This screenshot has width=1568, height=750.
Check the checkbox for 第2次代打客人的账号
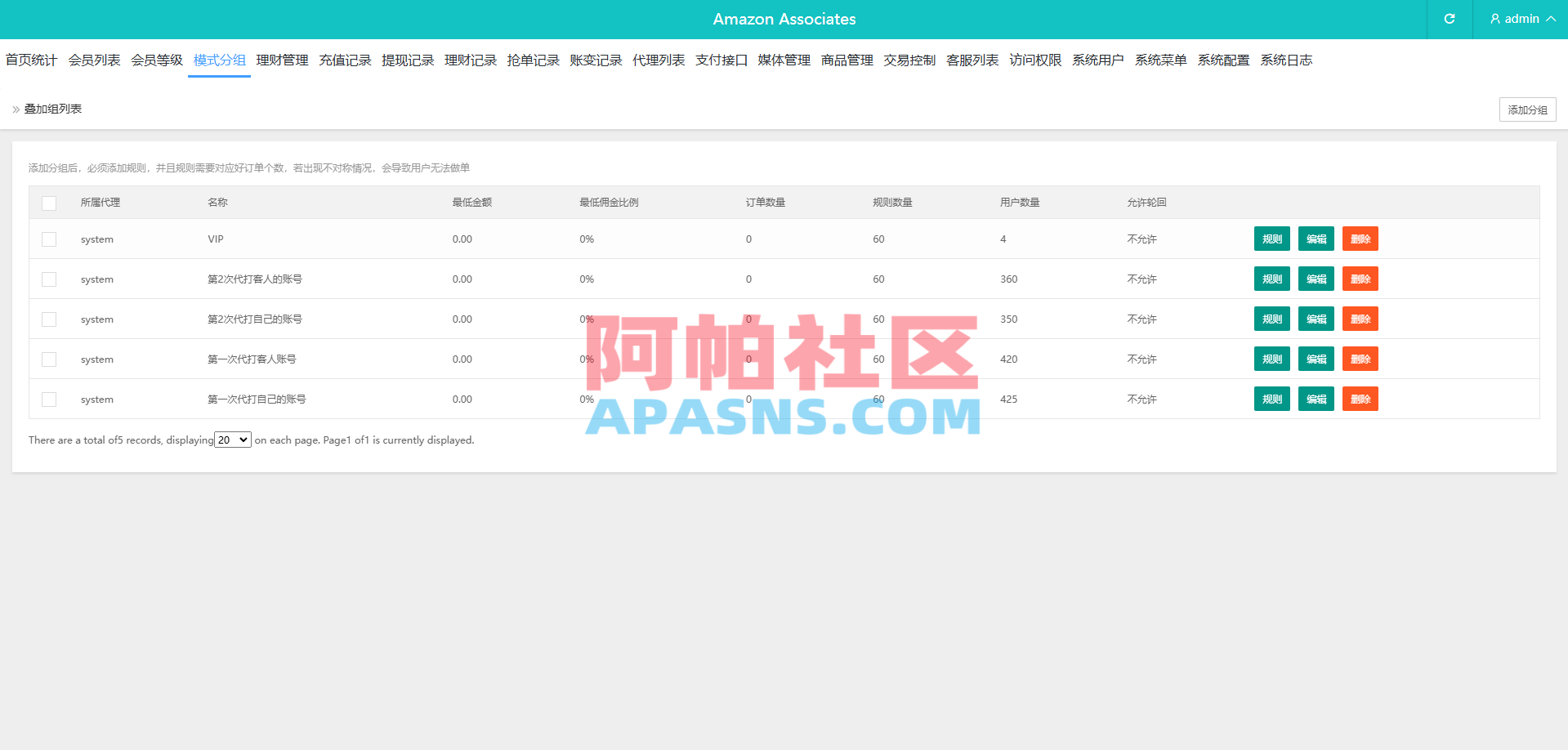(x=49, y=279)
